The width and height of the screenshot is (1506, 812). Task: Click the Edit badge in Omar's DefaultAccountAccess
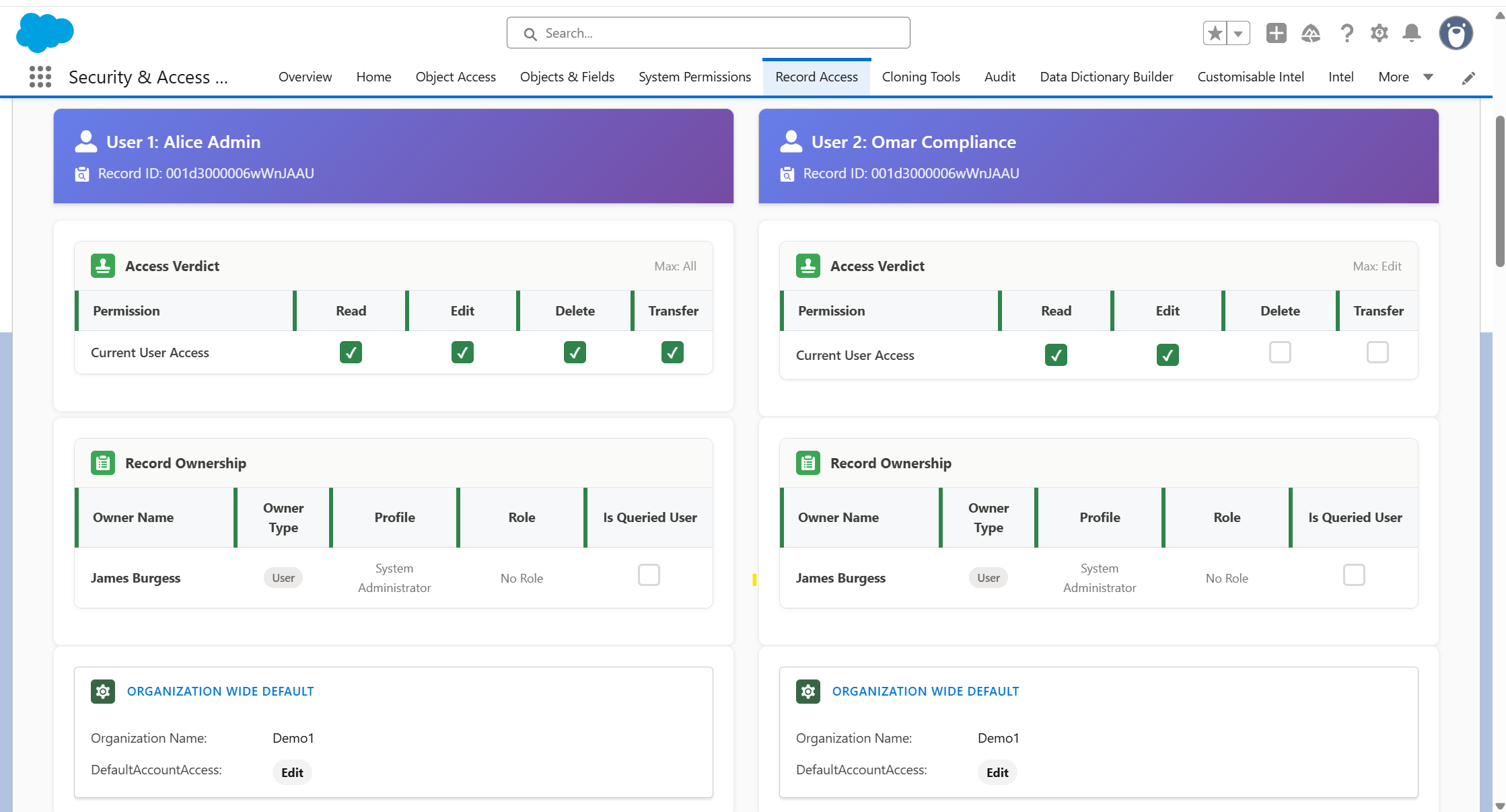click(997, 772)
